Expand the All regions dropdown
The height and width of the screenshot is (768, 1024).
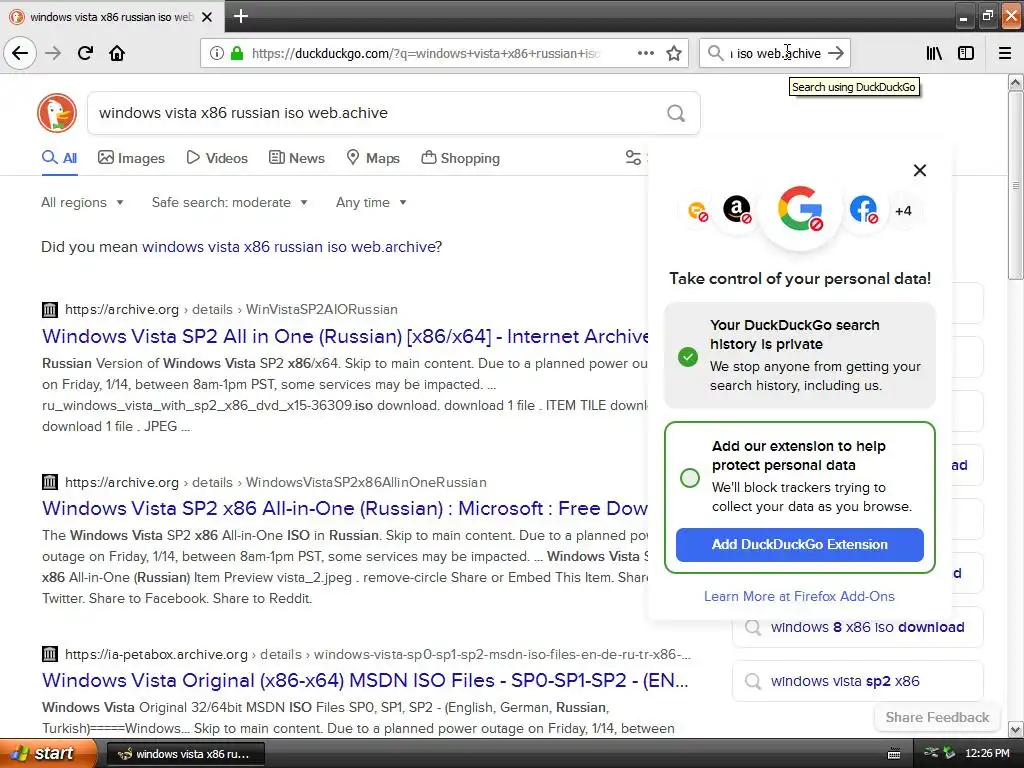click(x=82, y=202)
